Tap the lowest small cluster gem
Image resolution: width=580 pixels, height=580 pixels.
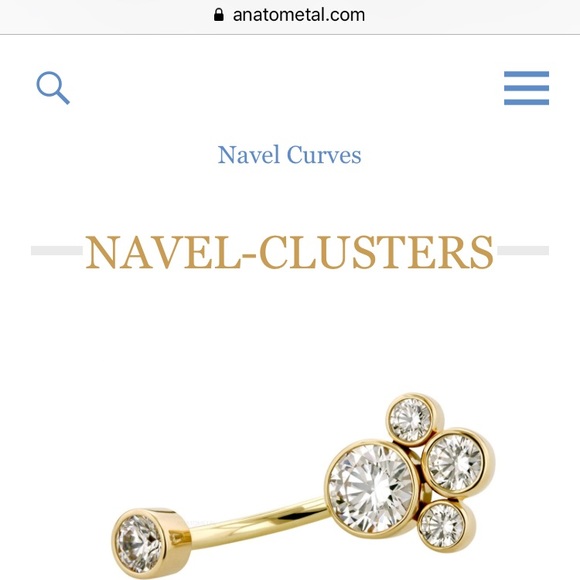(442, 525)
